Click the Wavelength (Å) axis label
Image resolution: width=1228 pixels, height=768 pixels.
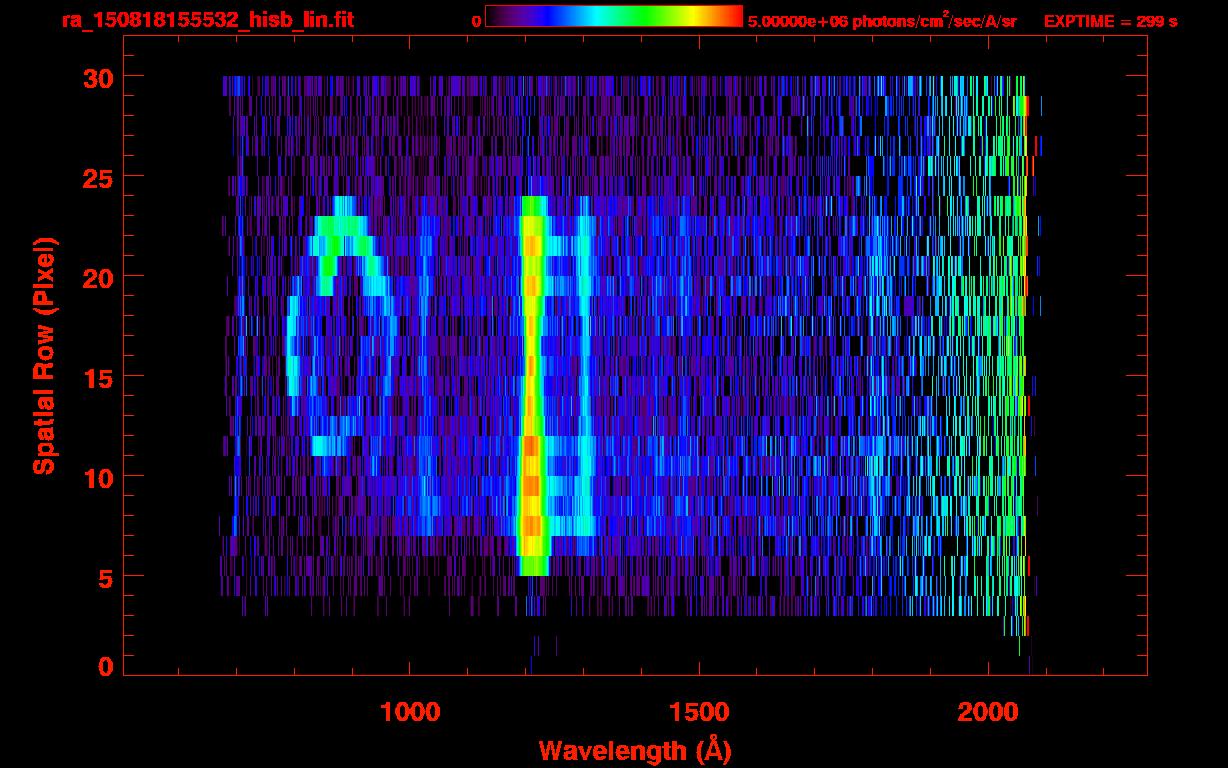pyautogui.click(x=635, y=750)
